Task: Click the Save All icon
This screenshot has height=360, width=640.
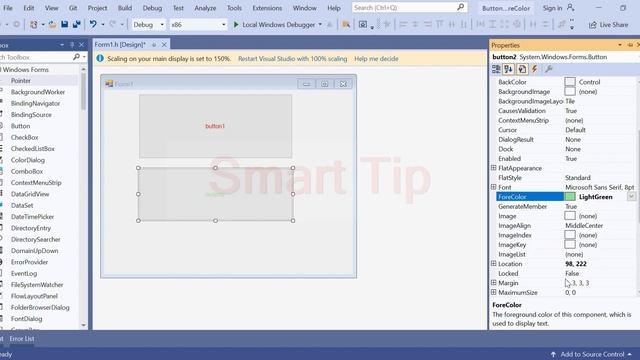Action: pyautogui.click(x=76, y=24)
